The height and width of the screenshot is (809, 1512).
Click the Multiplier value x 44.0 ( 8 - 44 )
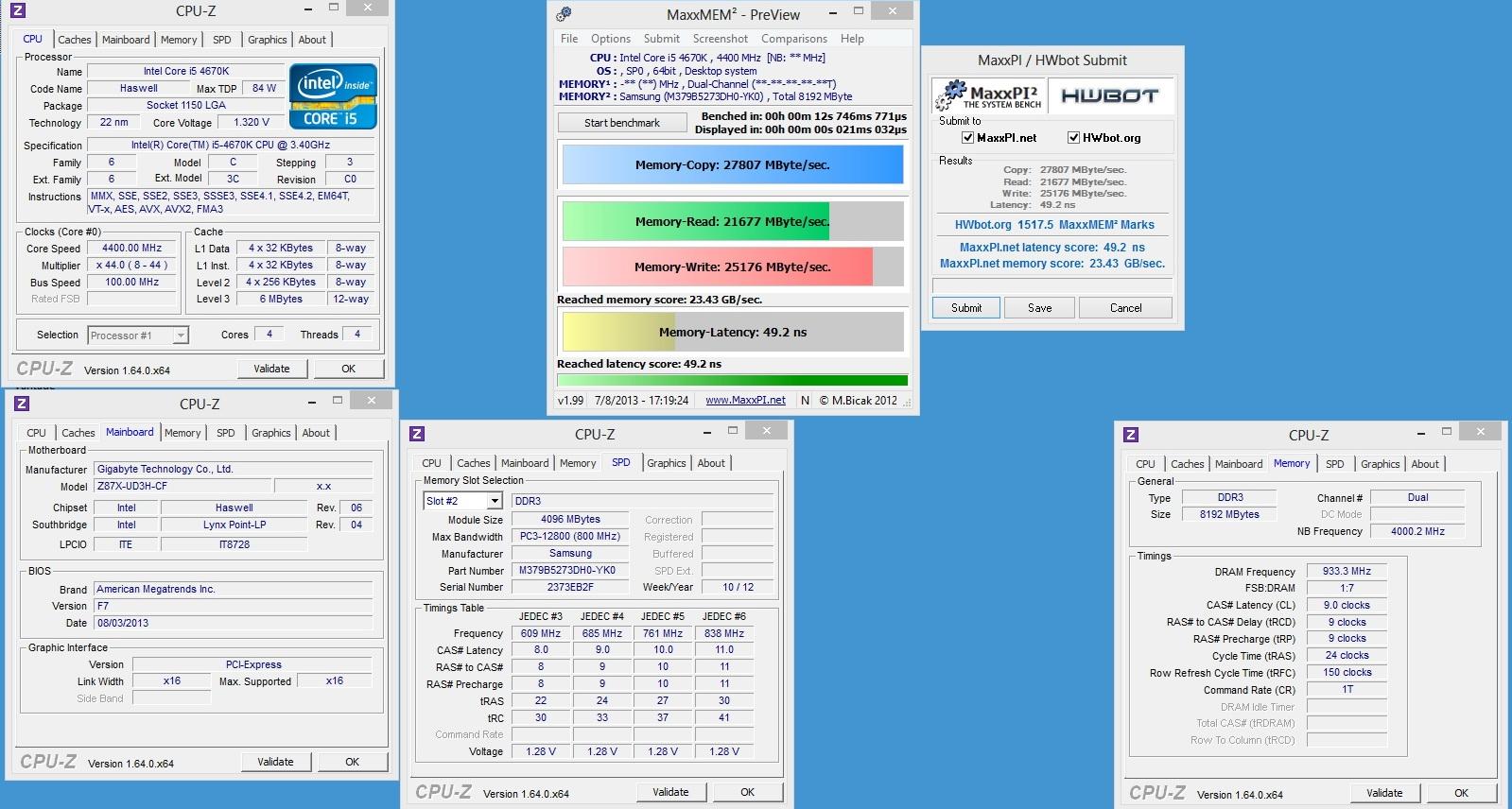pos(132,266)
